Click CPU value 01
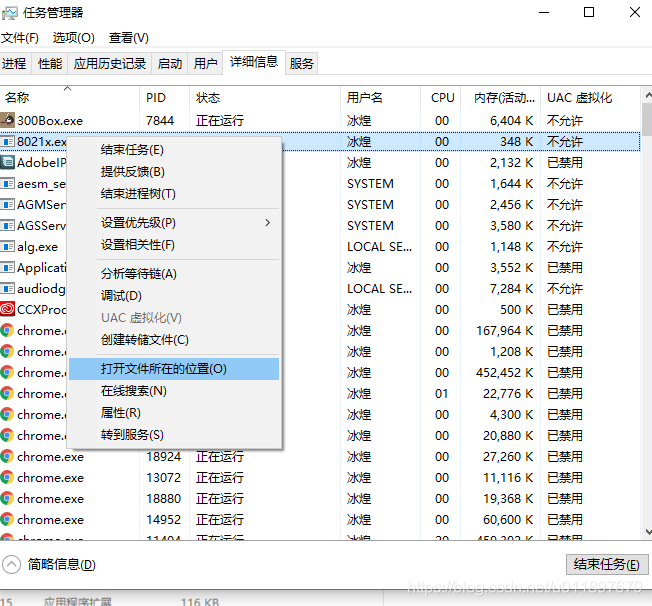 [442, 393]
